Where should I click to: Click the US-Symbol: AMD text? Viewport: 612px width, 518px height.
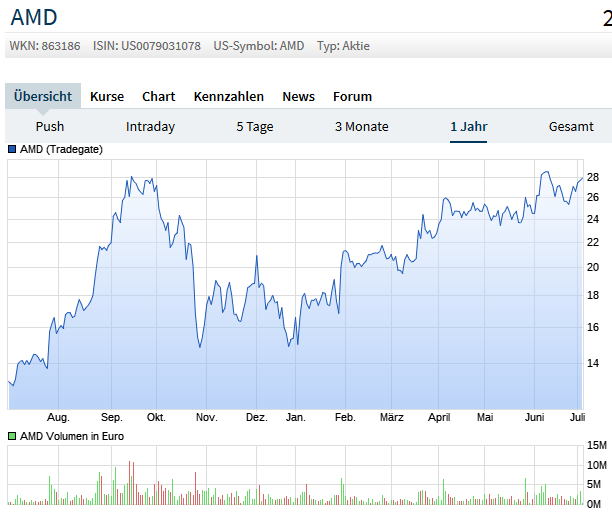tap(259, 46)
